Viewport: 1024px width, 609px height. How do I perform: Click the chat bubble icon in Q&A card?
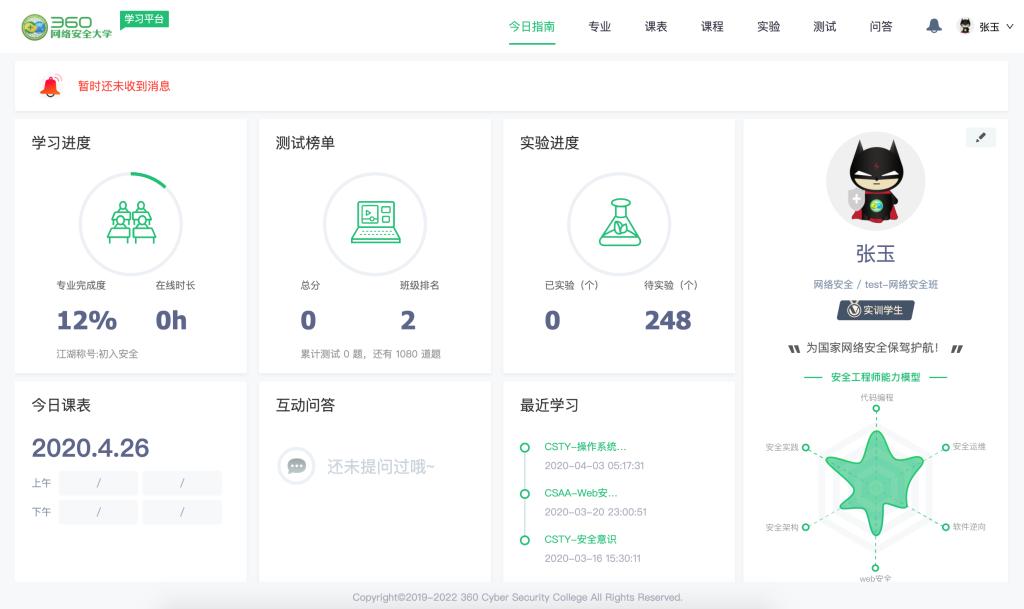click(296, 466)
